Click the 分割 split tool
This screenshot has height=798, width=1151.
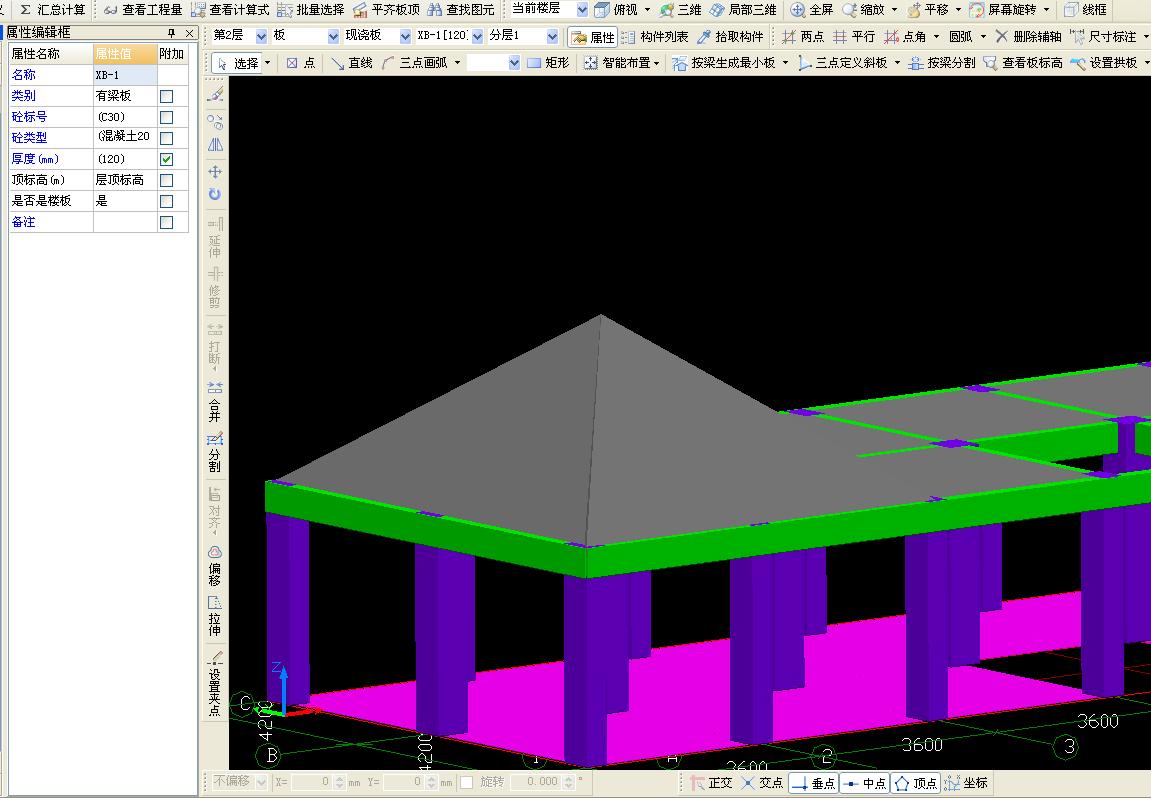(x=214, y=452)
